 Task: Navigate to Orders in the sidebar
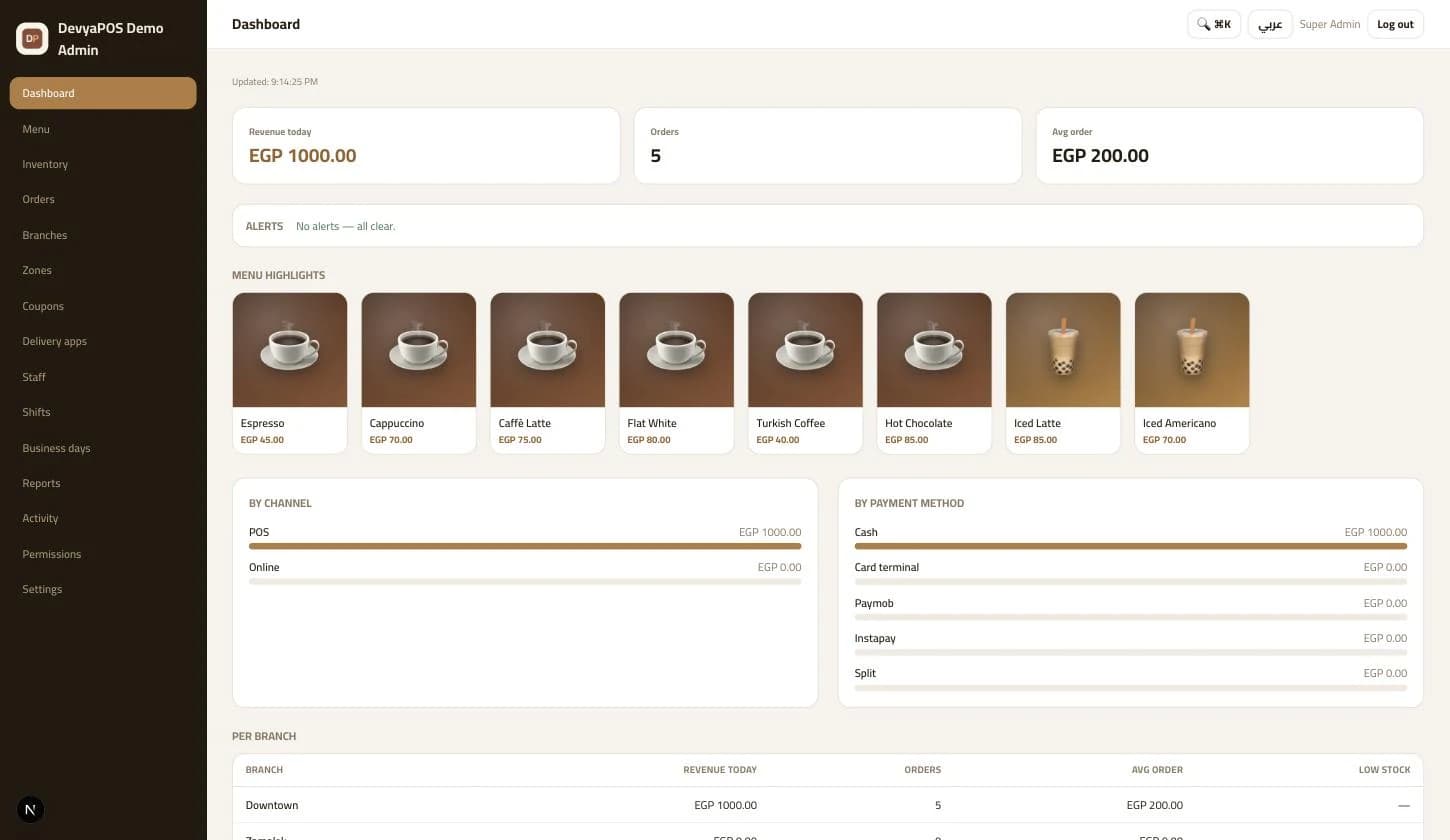click(x=103, y=199)
